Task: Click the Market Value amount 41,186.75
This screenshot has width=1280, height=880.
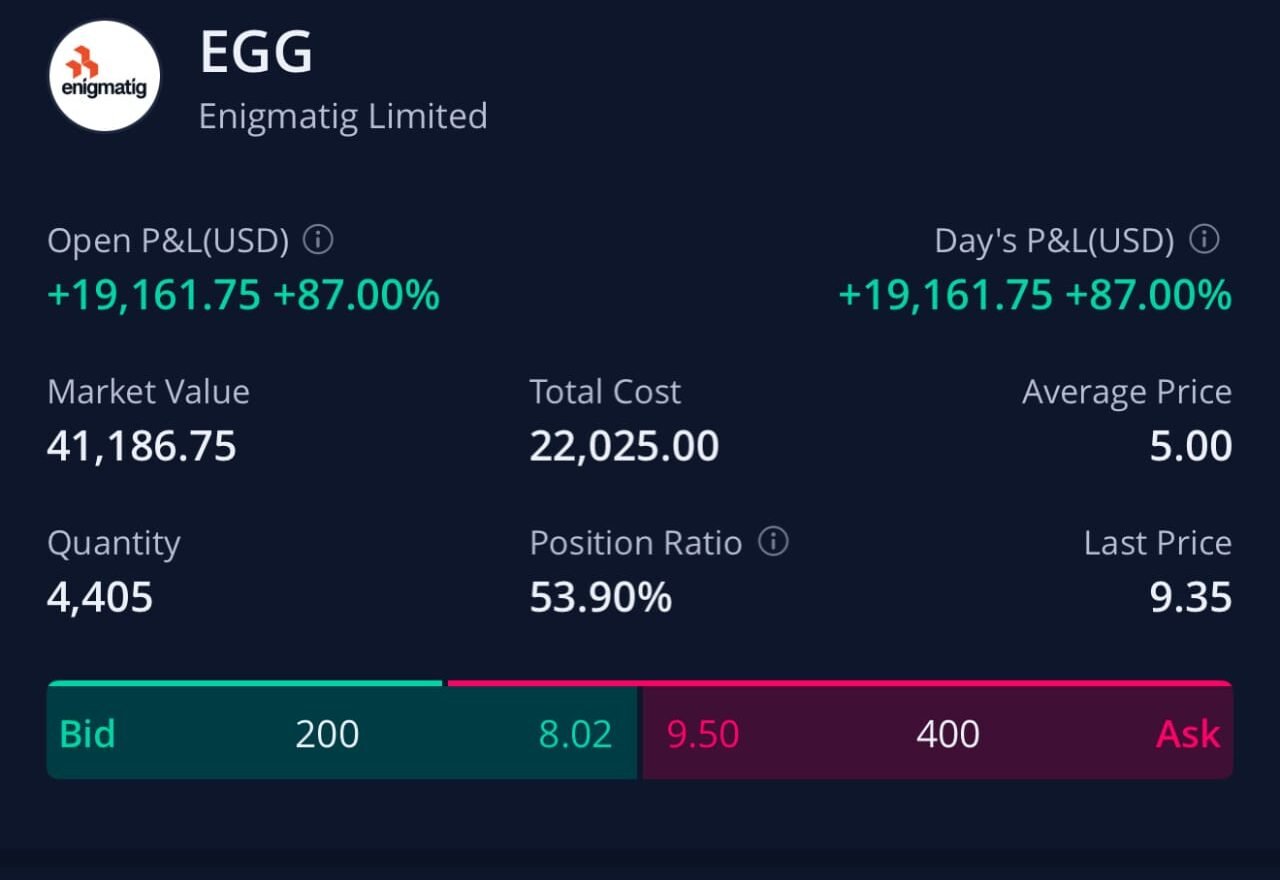Action: 142,446
